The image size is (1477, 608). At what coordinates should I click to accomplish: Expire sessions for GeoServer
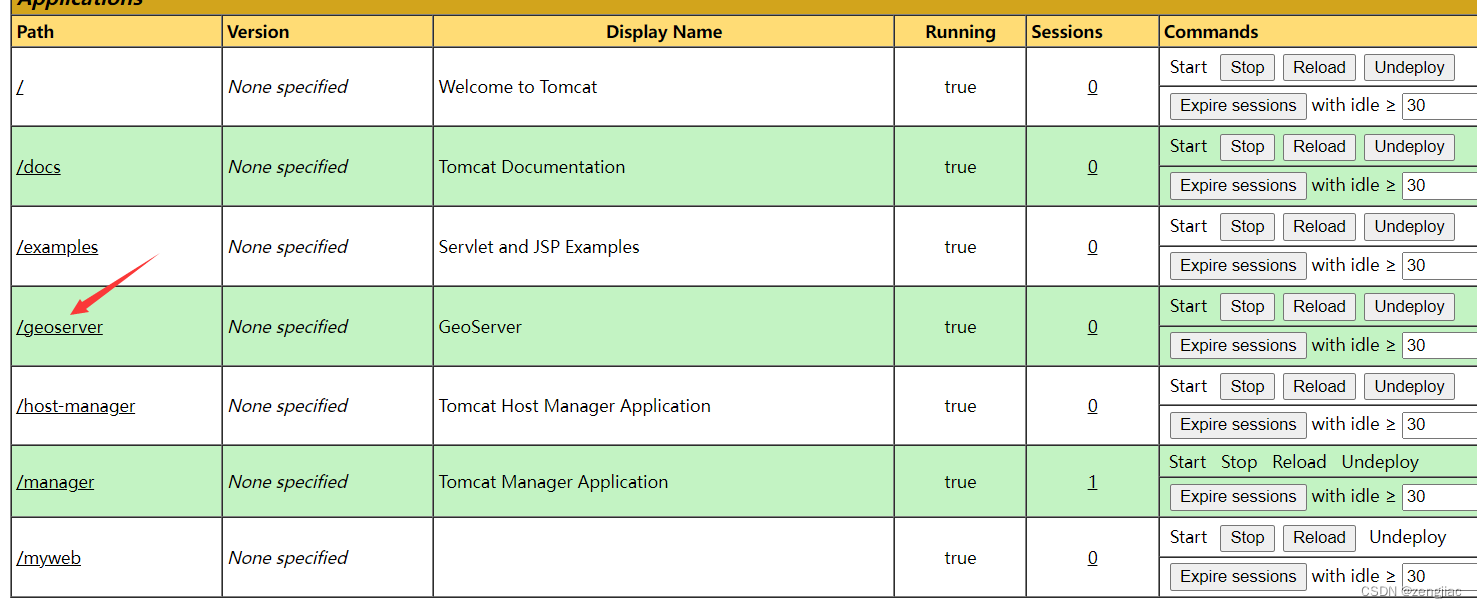[1238, 345]
